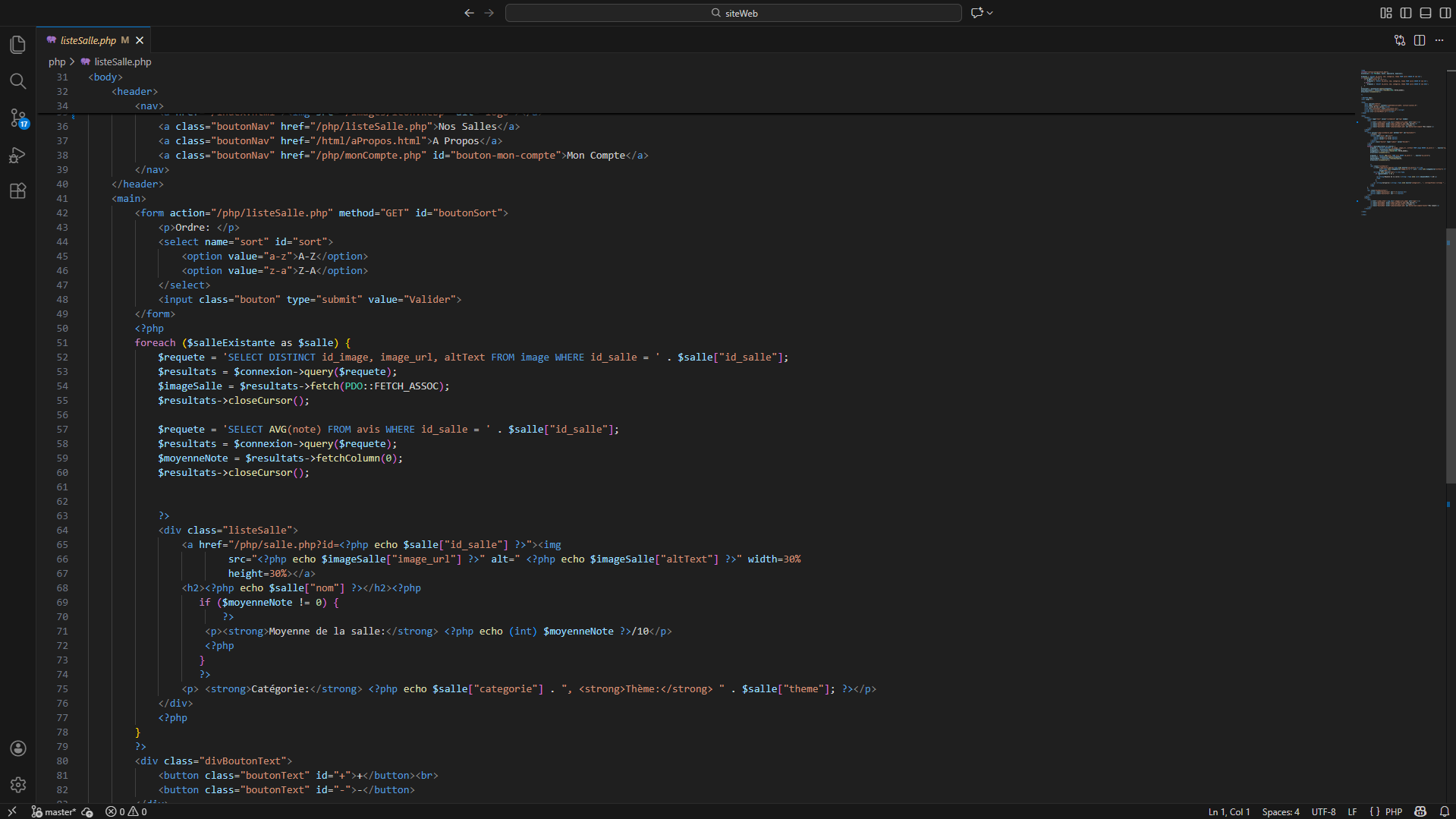Go forward with the right navigation arrow
The height and width of the screenshot is (819, 1456).
489,13
